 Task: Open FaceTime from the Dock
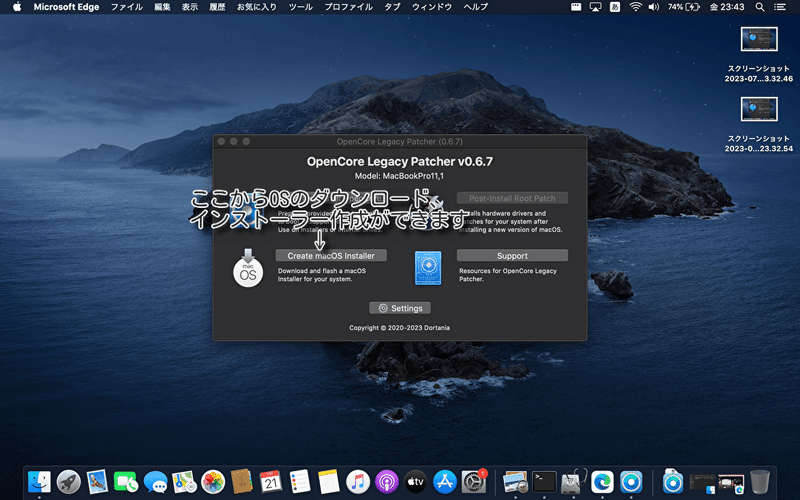pos(126,481)
